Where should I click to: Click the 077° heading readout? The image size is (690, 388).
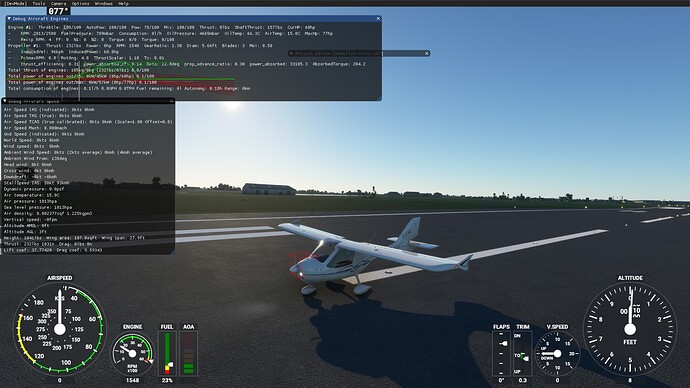coord(59,11)
